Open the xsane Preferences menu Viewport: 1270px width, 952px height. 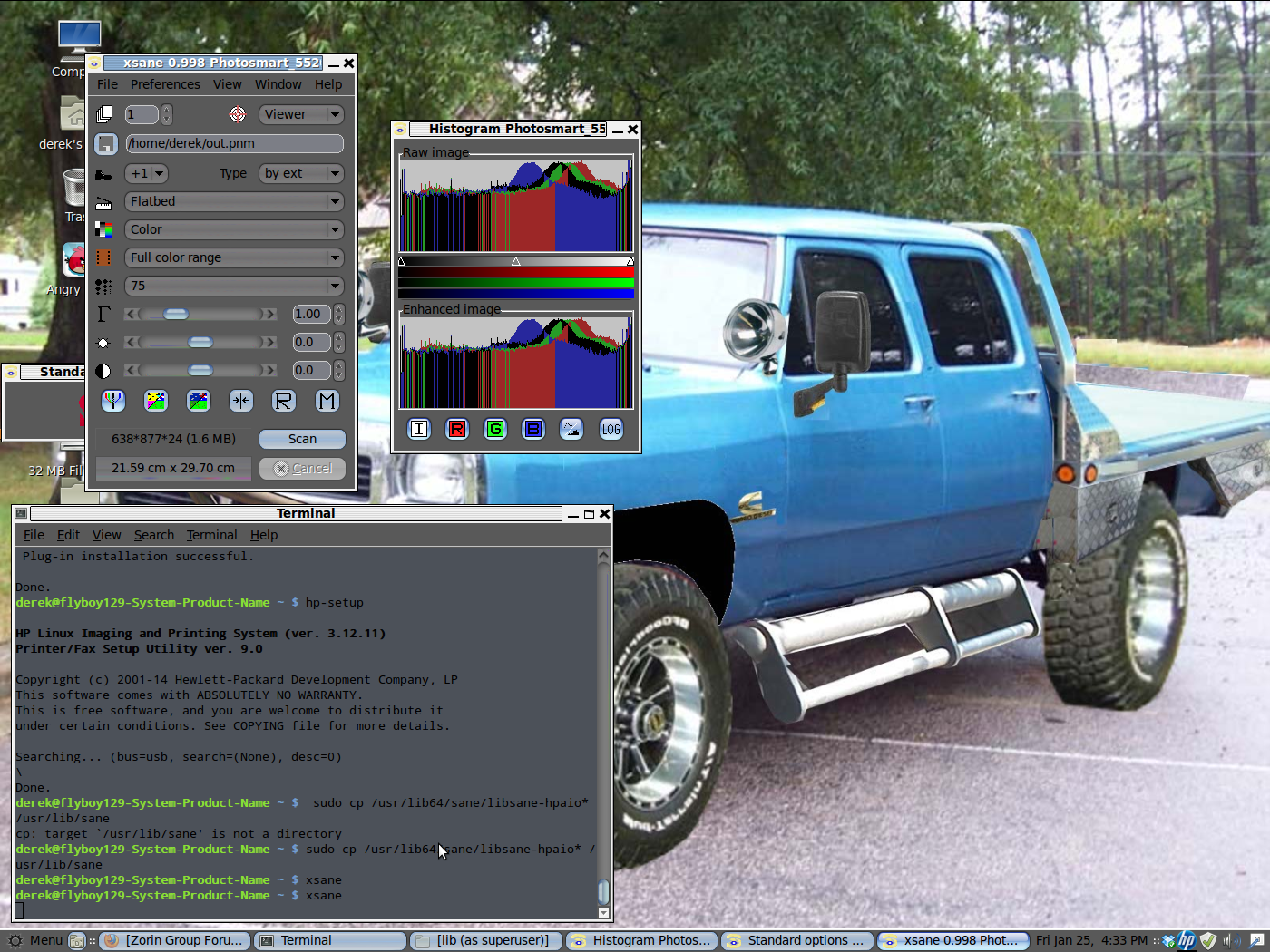pyautogui.click(x=165, y=84)
